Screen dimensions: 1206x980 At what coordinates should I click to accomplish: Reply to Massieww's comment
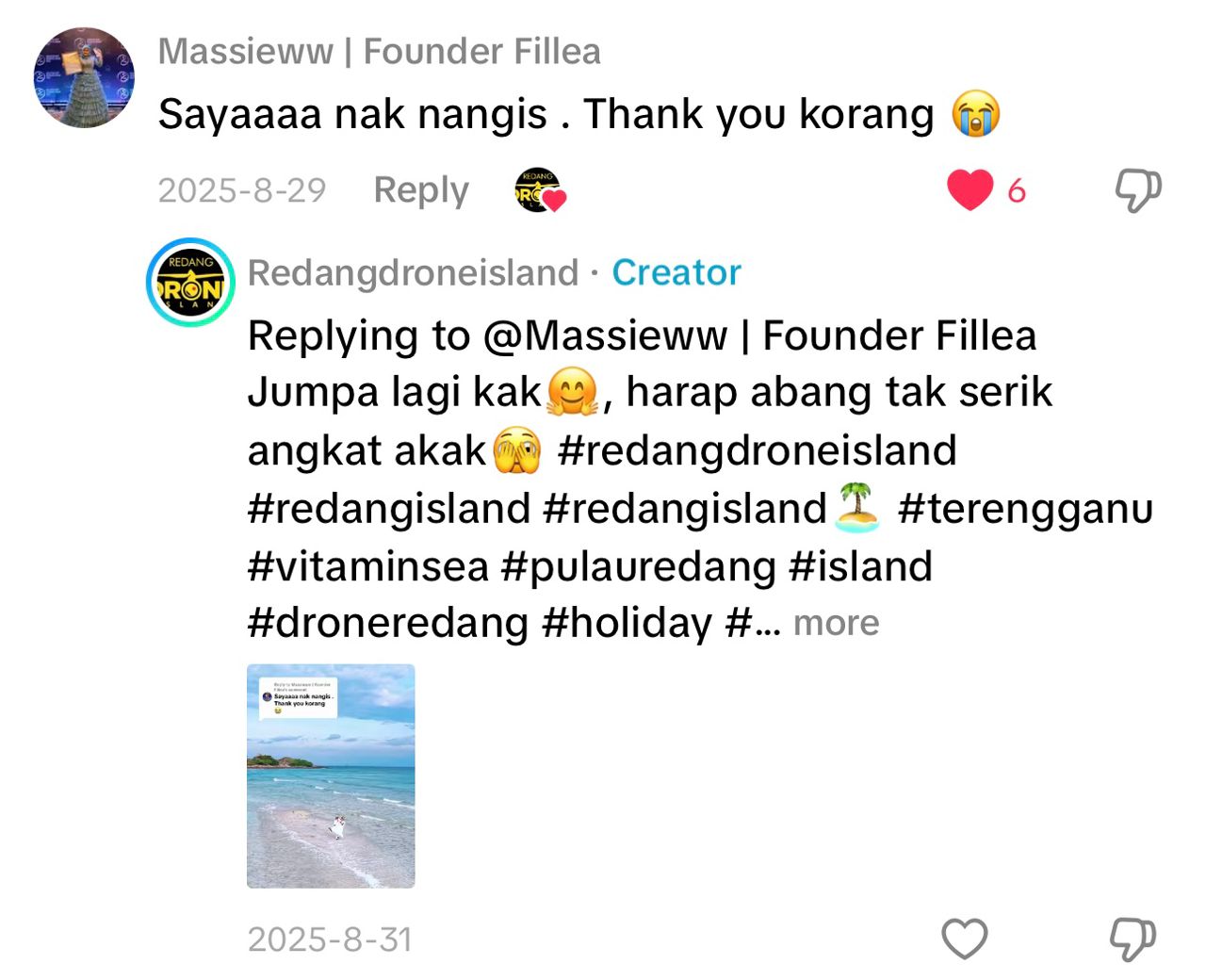[421, 190]
